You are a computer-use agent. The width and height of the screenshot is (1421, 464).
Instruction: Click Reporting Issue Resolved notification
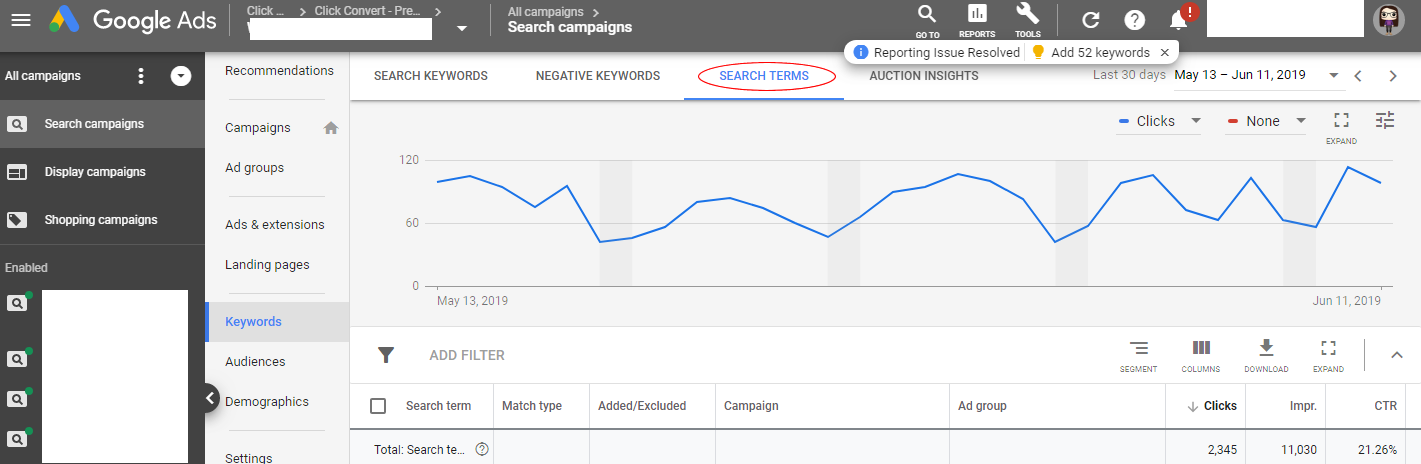pyautogui.click(x=937, y=52)
